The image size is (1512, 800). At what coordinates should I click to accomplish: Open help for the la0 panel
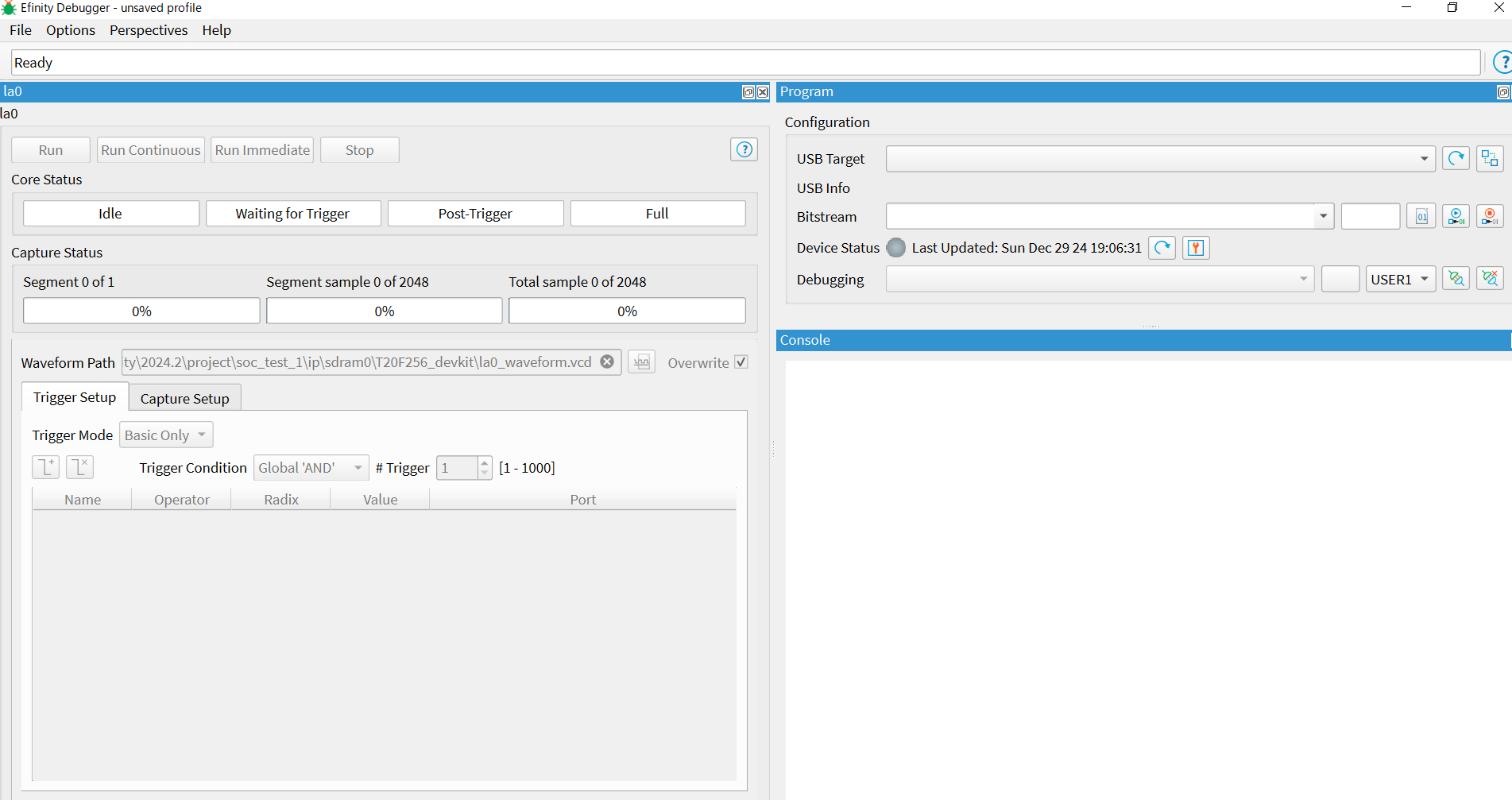coord(744,149)
